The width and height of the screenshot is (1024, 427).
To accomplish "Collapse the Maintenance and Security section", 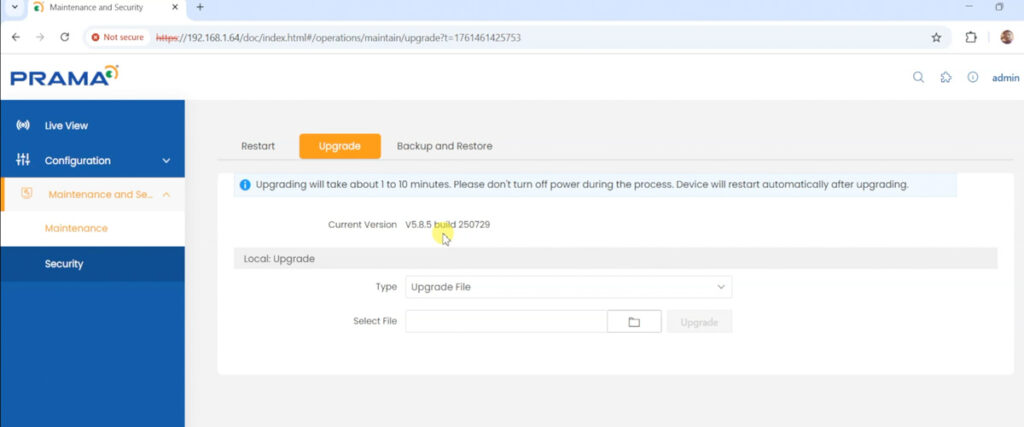I will point(166,194).
